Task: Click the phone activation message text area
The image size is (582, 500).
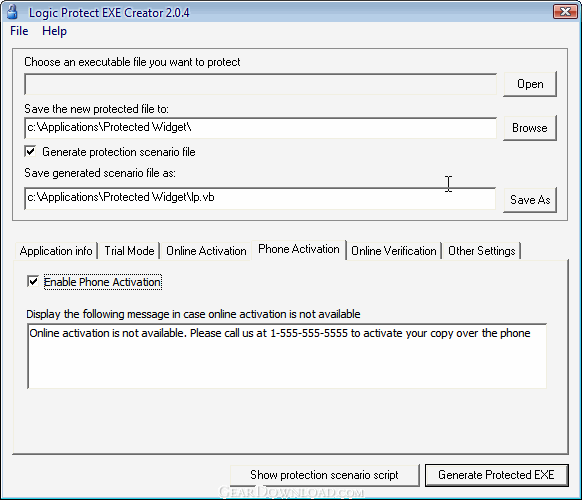Action: [287, 356]
